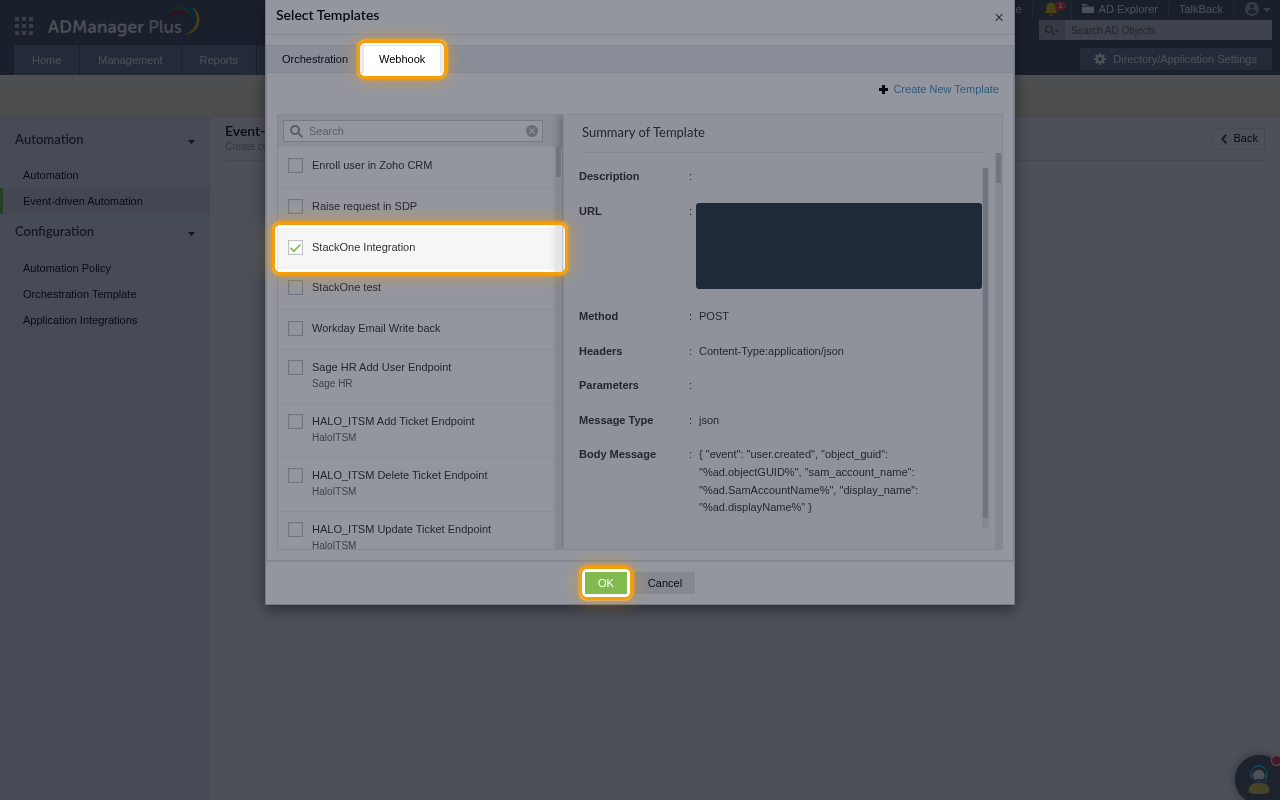Switch to the Orchestration tab
This screenshot has width=1280, height=800.
click(x=315, y=59)
